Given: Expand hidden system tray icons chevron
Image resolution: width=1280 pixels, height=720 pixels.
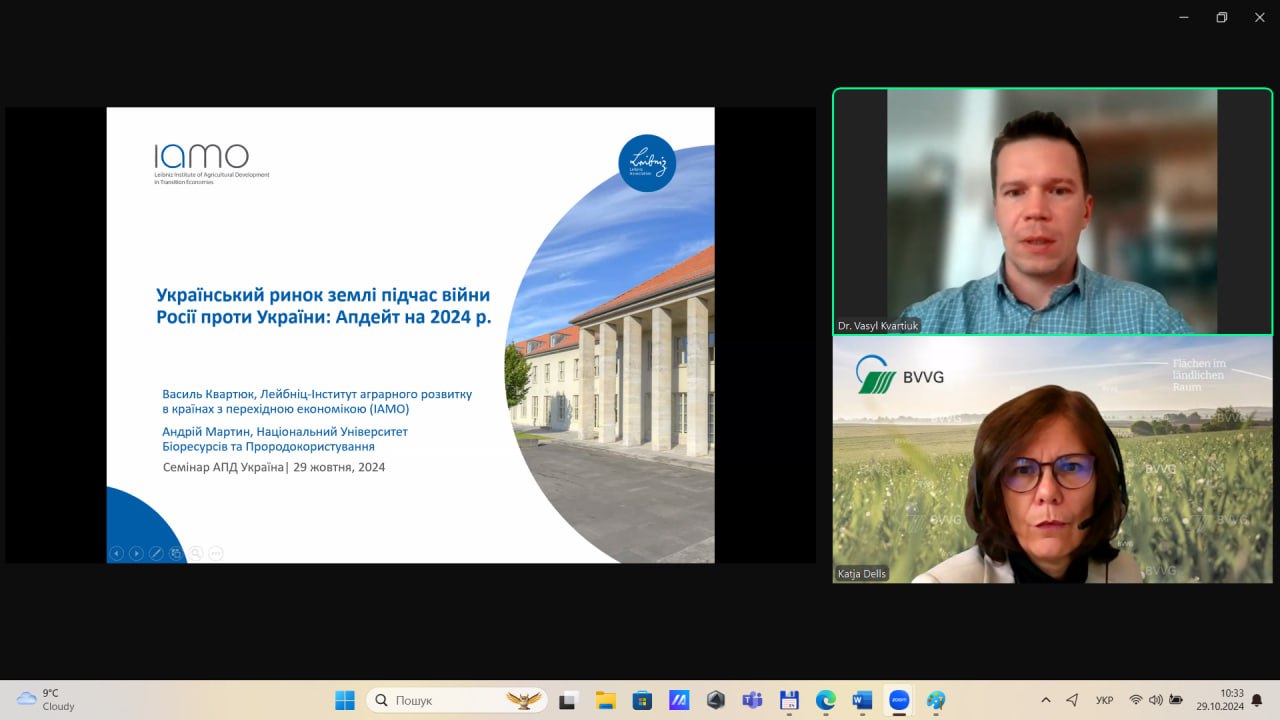Looking at the screenshot, I should [x=1046, y=700].
